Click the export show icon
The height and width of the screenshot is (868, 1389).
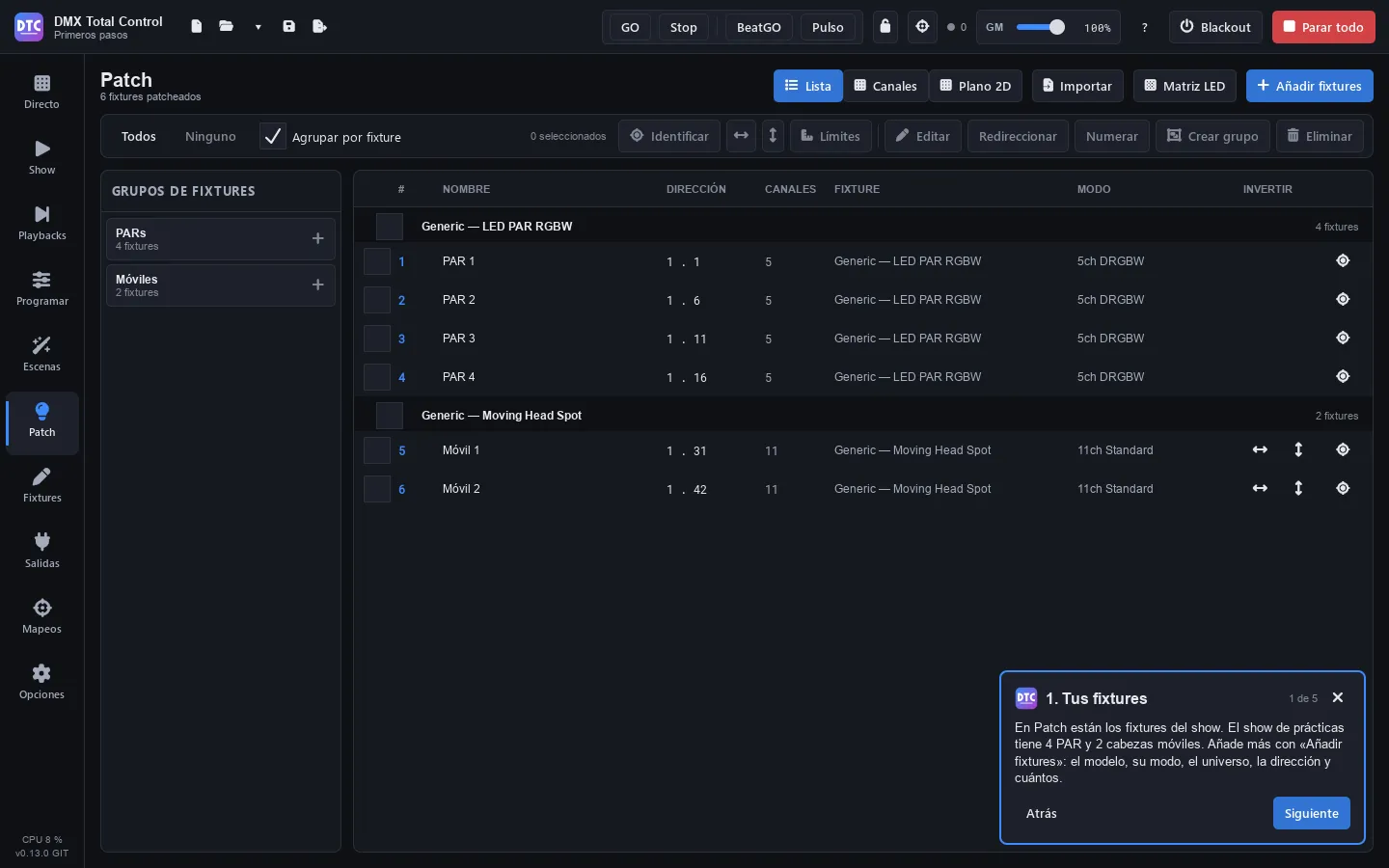pyautogui.click(x=319, y=27)
